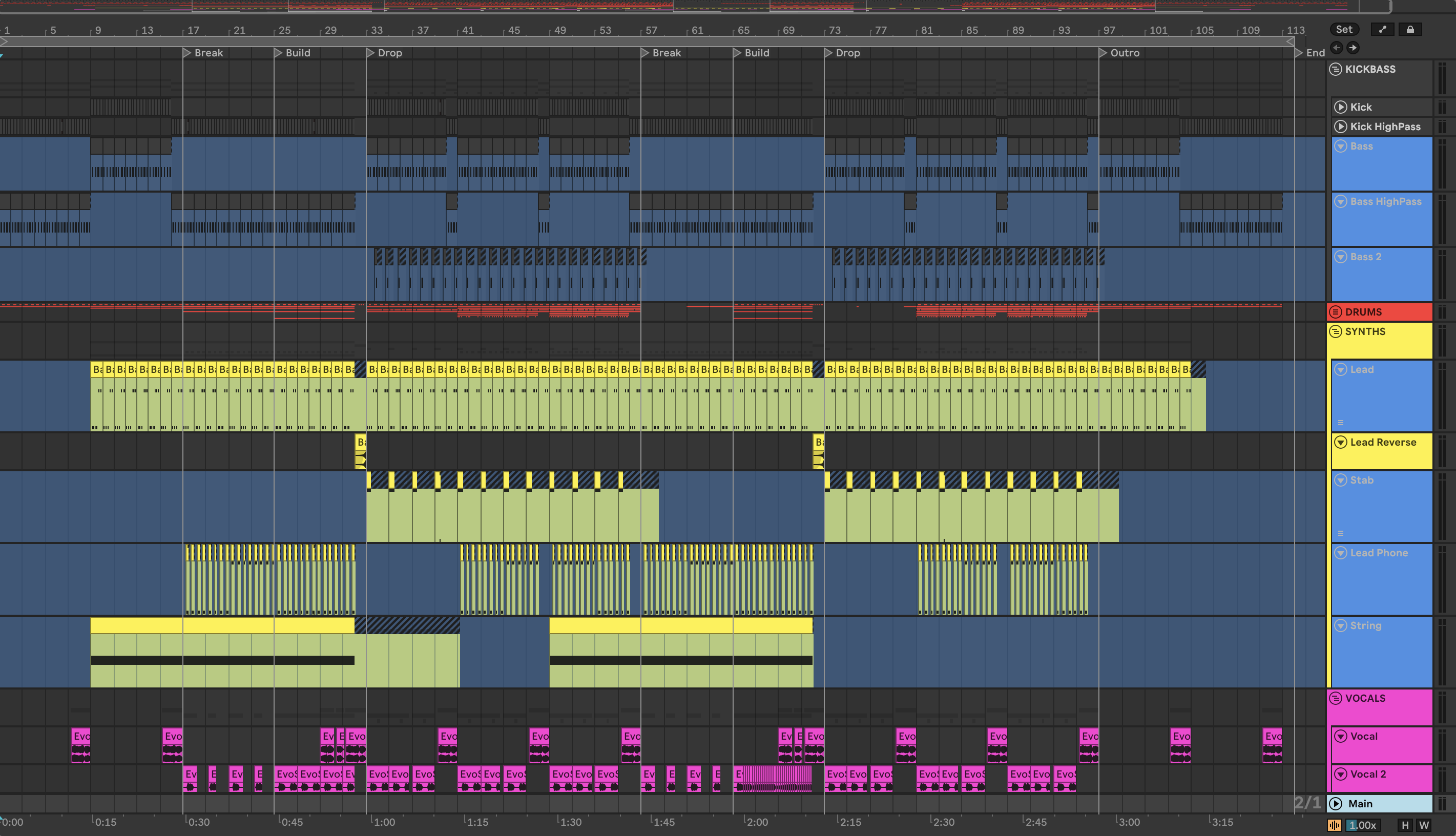Click the first Drop locator marker

tap(370, 53)
